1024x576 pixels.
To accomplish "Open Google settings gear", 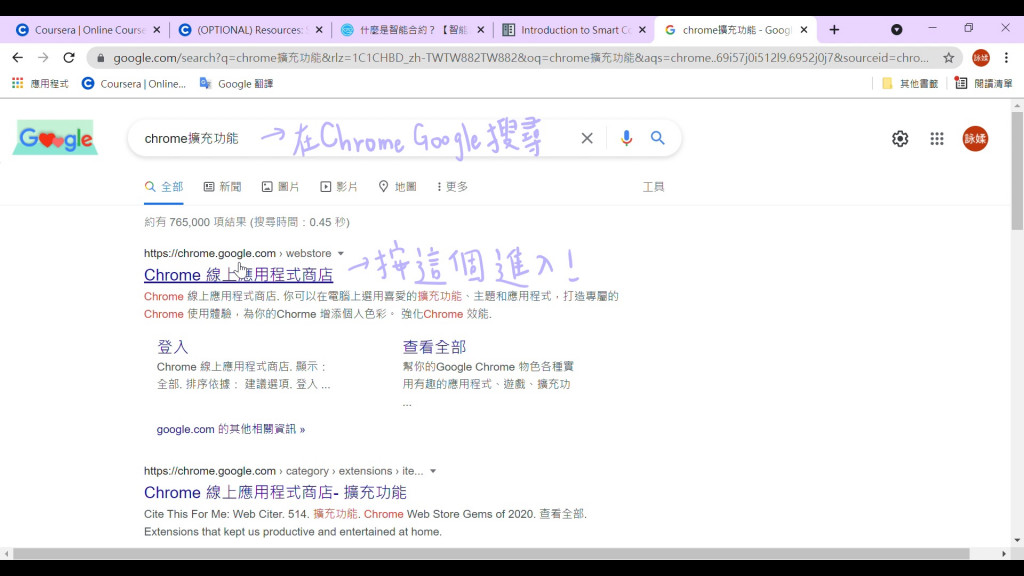I will pos(900,138).
